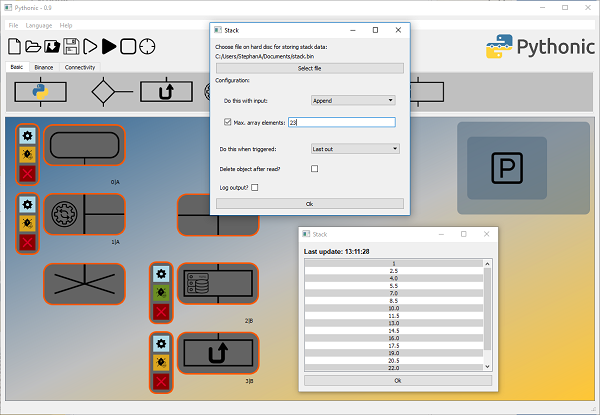Image resolution: width=600 pixels, height=415 pixels.
Task: Enable the Delete object after read checkbox
Action: pyautogui.click(x=314, y=169)
